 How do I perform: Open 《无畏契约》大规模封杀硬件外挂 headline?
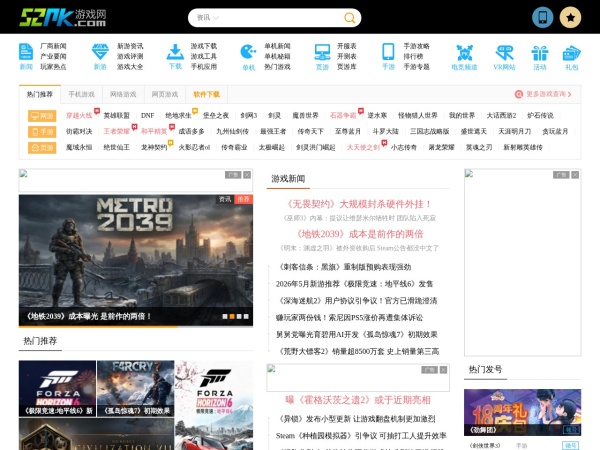point(359,204)
